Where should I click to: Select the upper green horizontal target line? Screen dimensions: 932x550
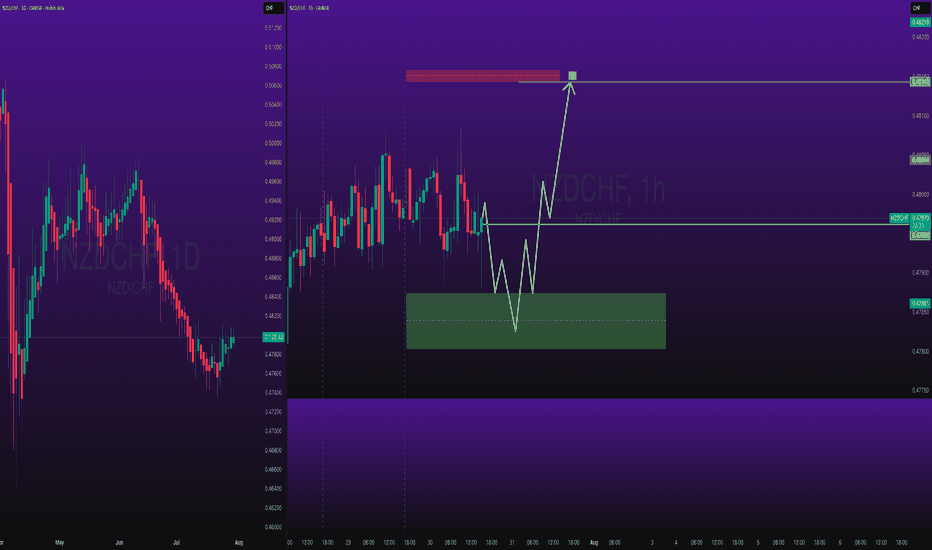point(713,81)
